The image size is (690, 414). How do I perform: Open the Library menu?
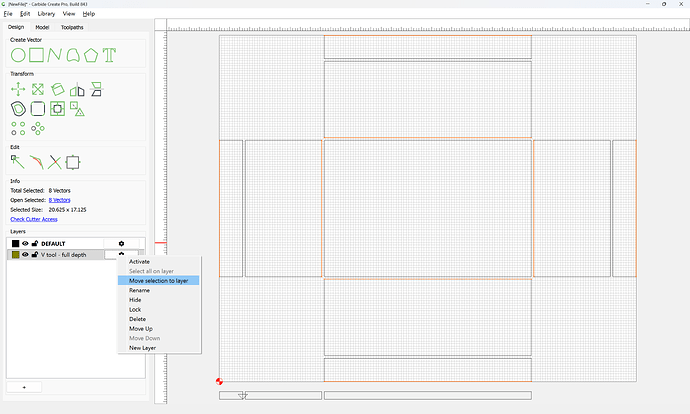[x=46, y=14]
